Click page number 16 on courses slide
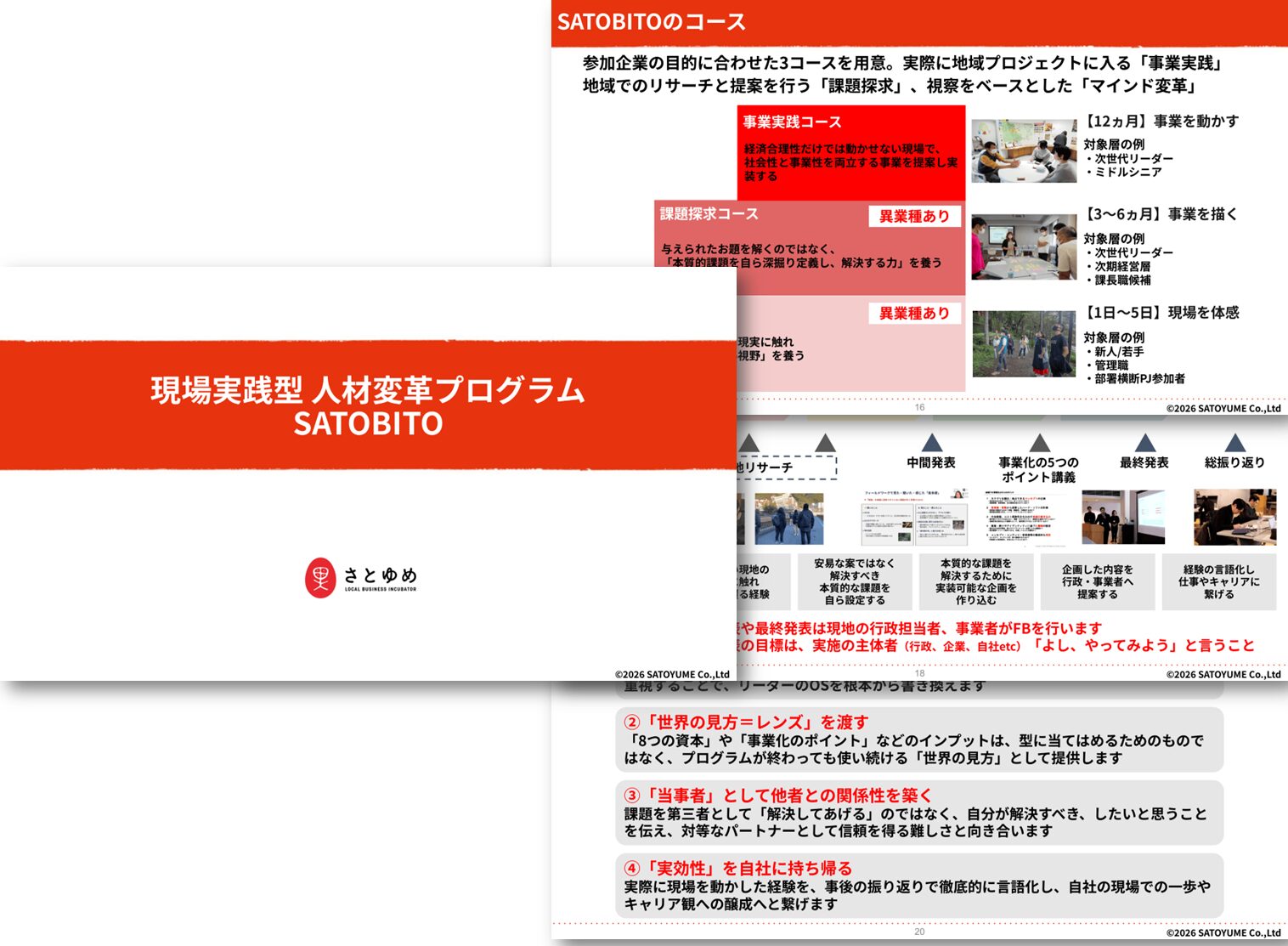 919,407
